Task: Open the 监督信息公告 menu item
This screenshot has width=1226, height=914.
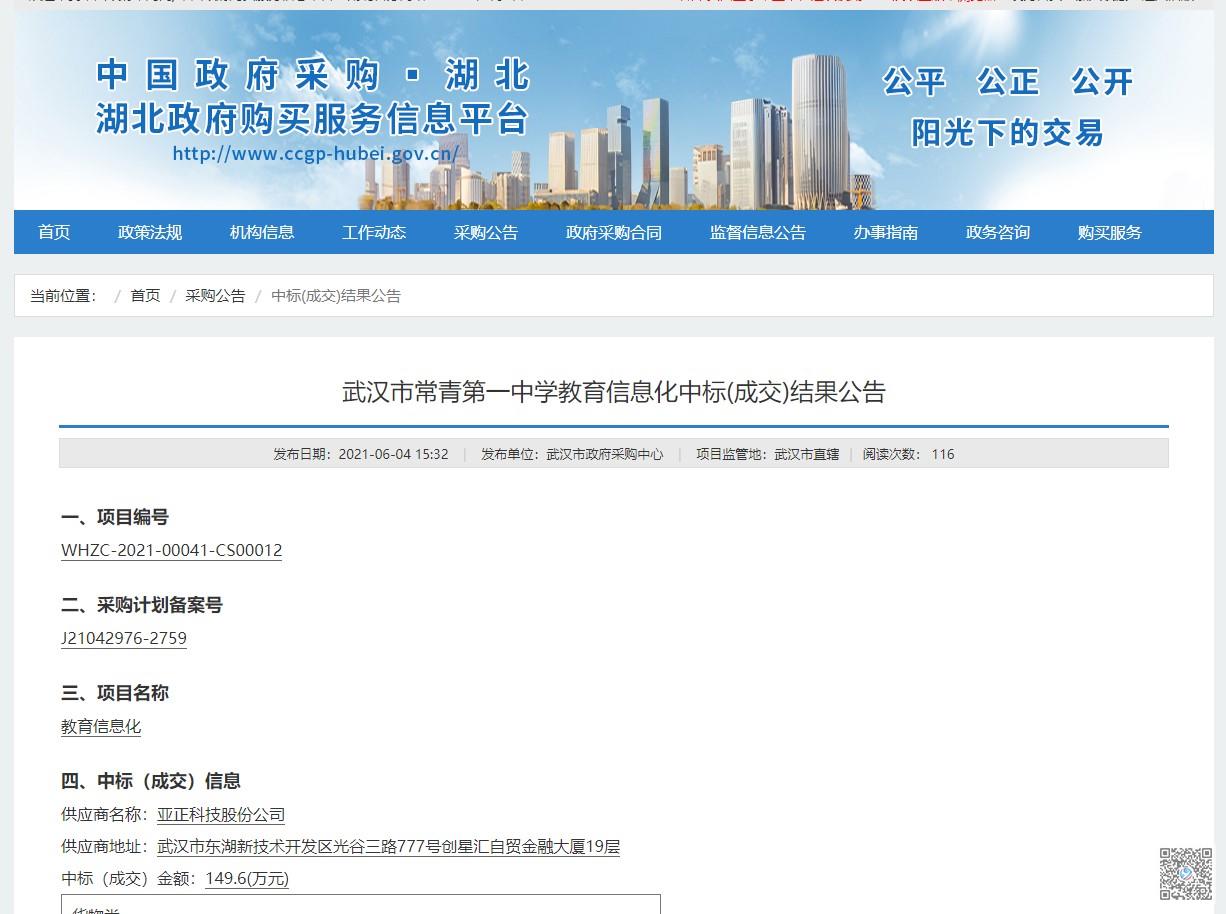Action: click(x=758, y=232)
